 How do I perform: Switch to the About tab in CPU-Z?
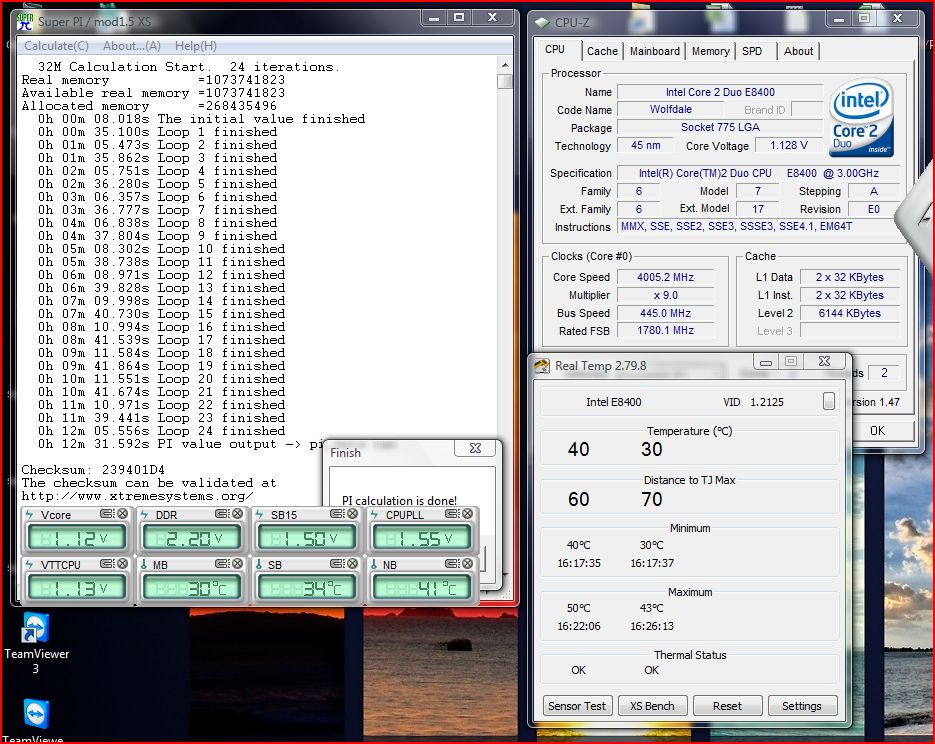798,51
